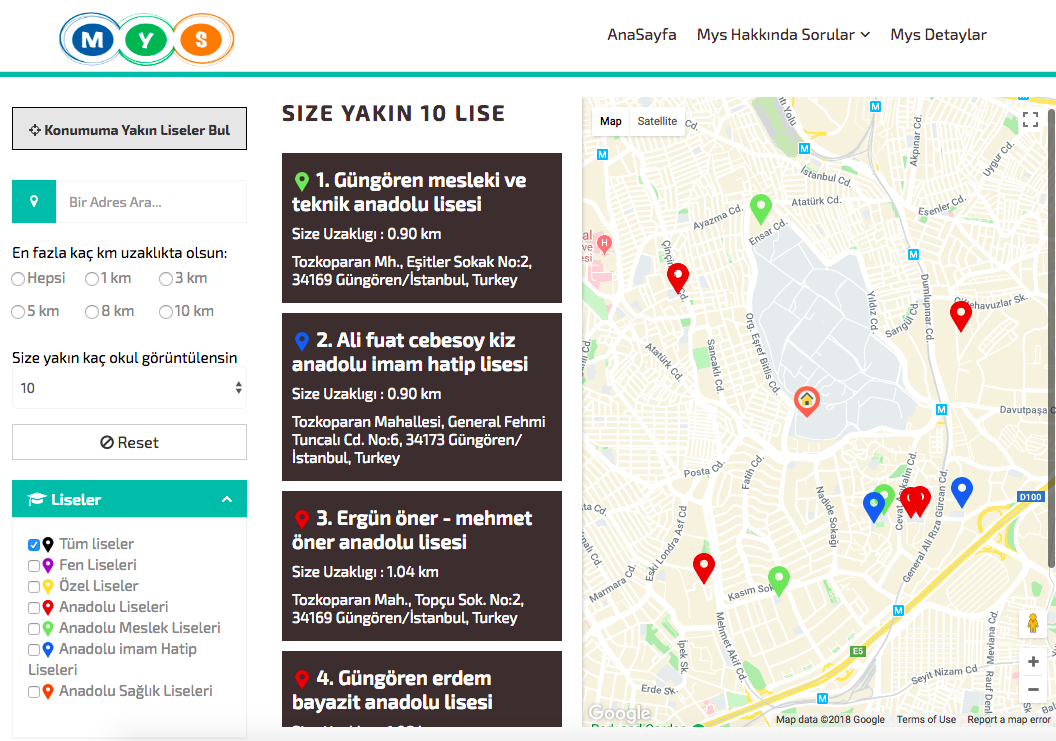Click the MYS logo
Viewport: 1056px width, 741px height.
point(147,39)
